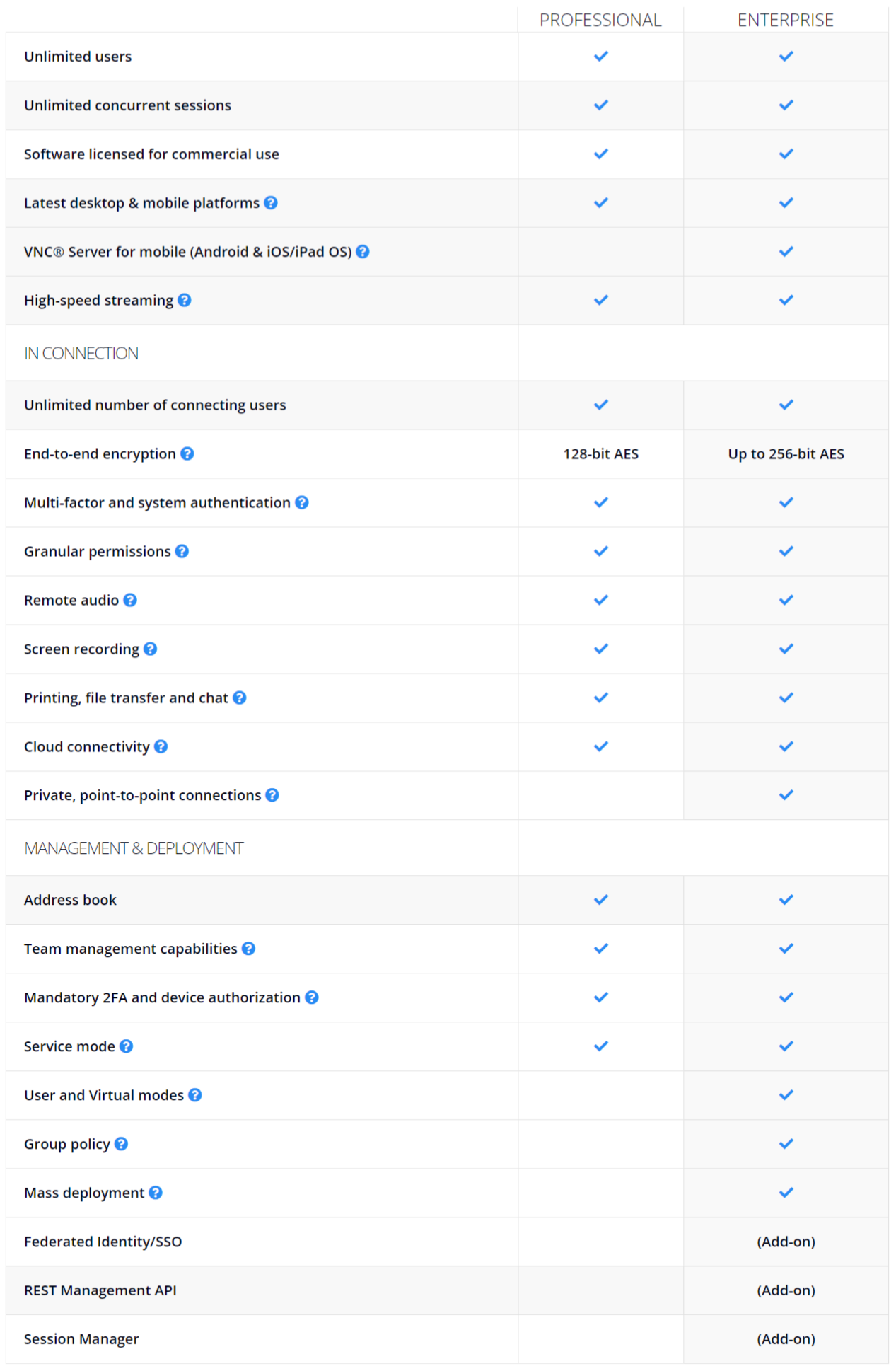Open Cloud connectivity help icon

pos(161,747)
